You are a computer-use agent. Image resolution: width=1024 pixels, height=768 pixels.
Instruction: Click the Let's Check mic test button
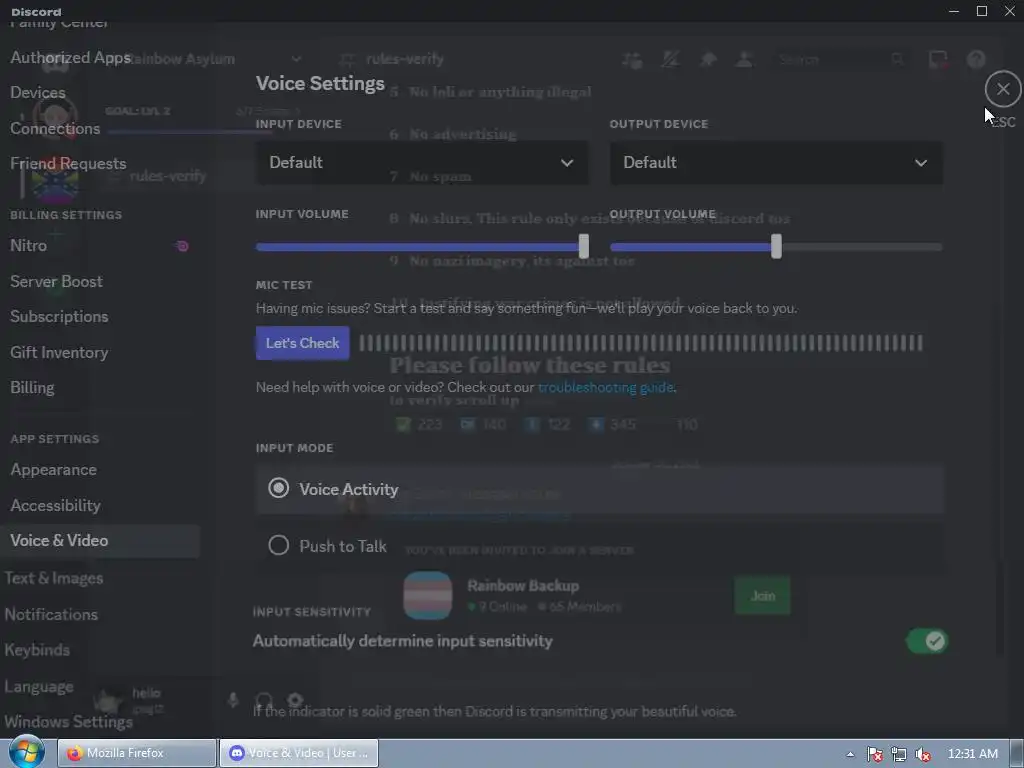click(302, 343)
